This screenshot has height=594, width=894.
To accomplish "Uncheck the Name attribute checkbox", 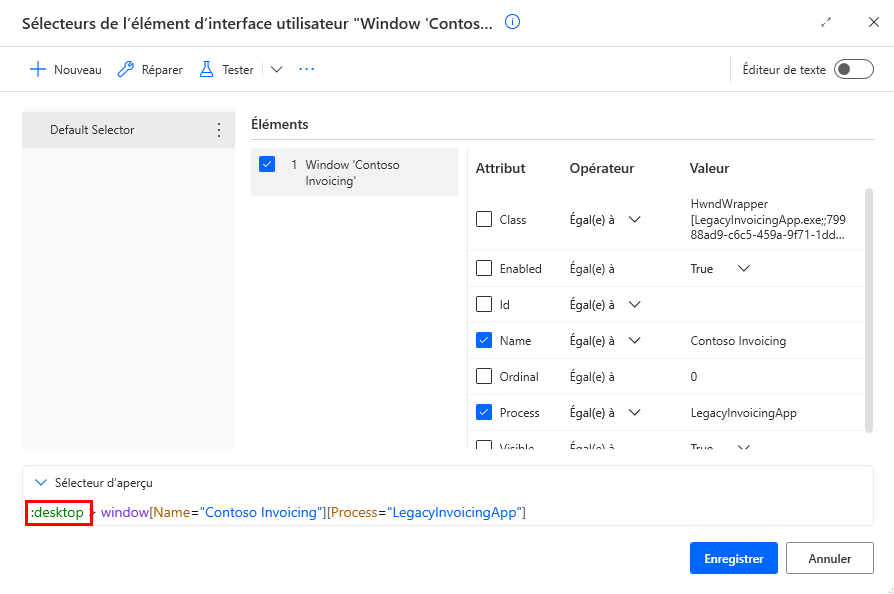I will 484,340.
